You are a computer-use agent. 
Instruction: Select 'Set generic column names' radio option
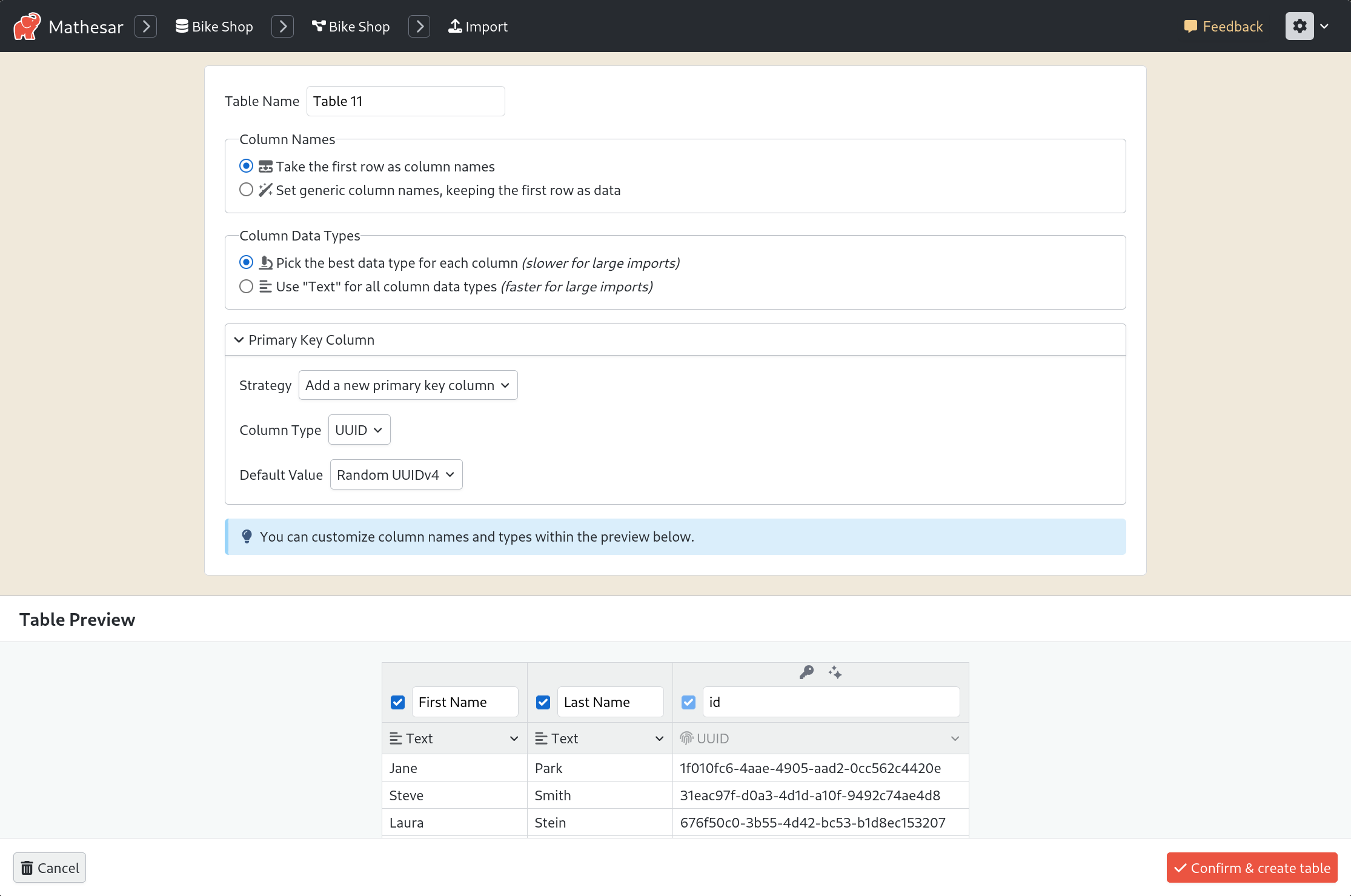(246, 190)
